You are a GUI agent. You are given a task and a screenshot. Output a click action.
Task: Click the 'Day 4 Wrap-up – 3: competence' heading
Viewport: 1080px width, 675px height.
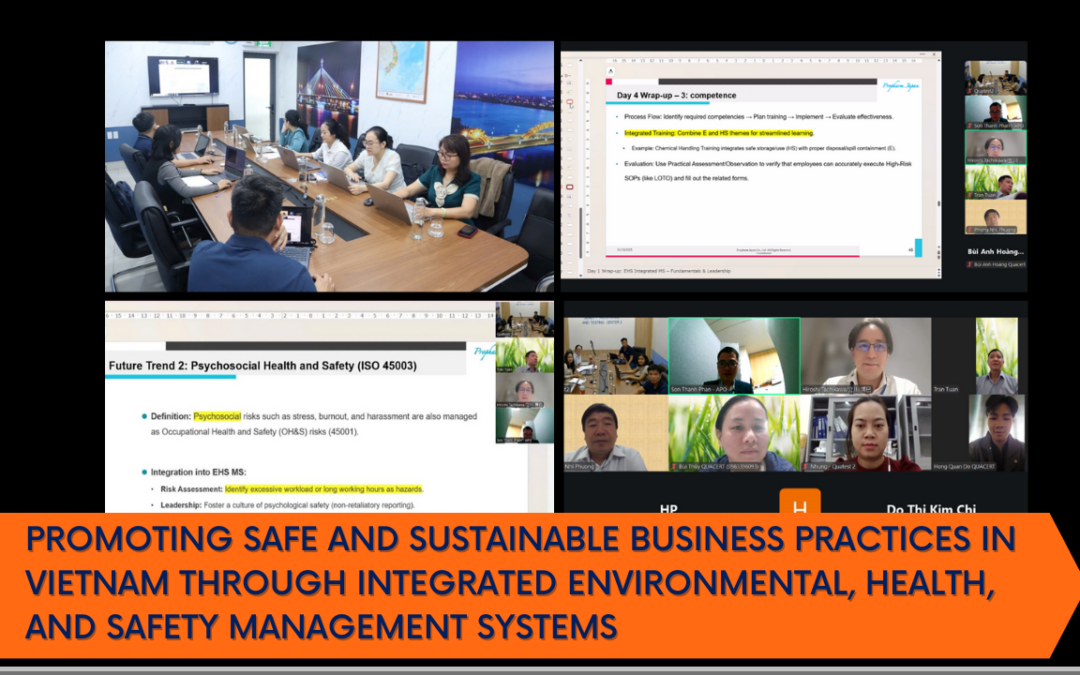tap(677, 95)
